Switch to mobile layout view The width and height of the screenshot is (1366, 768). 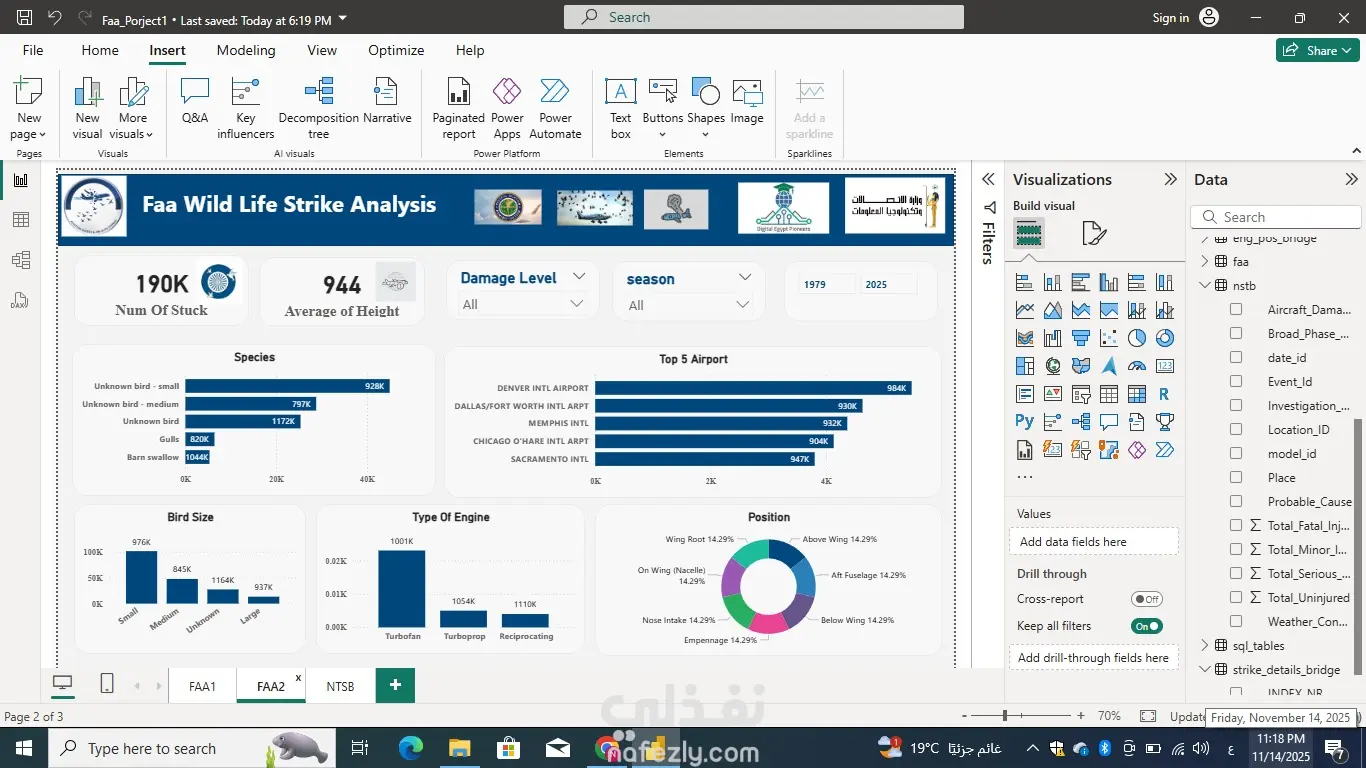(x=107, y=684)
